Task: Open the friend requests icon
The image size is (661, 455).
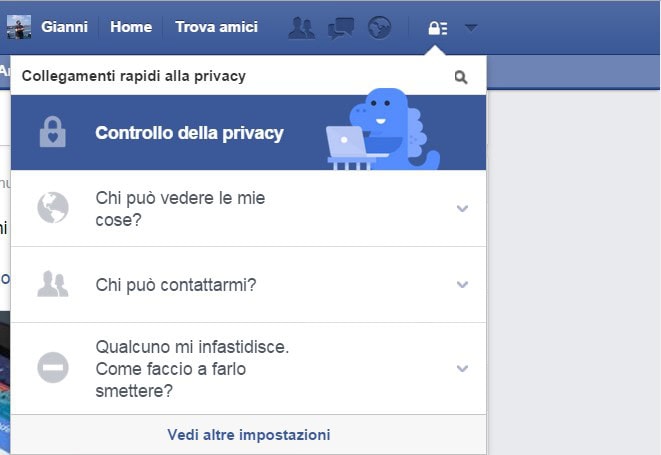Action: pyautogui.click(x=301, y=28)
